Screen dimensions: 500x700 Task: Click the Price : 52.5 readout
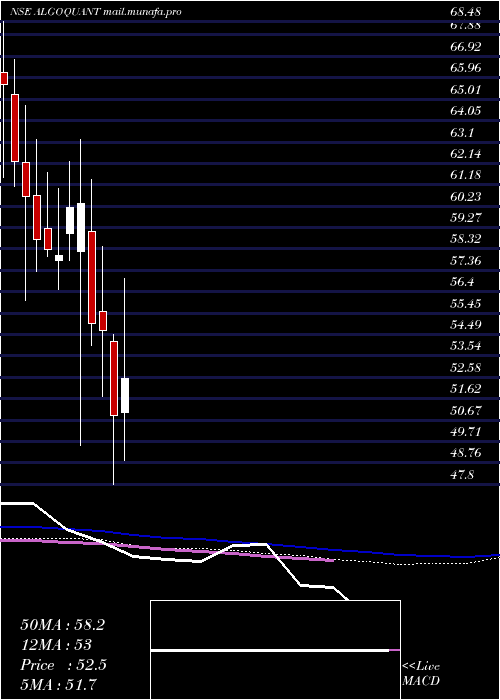click(x=63, y=665)
